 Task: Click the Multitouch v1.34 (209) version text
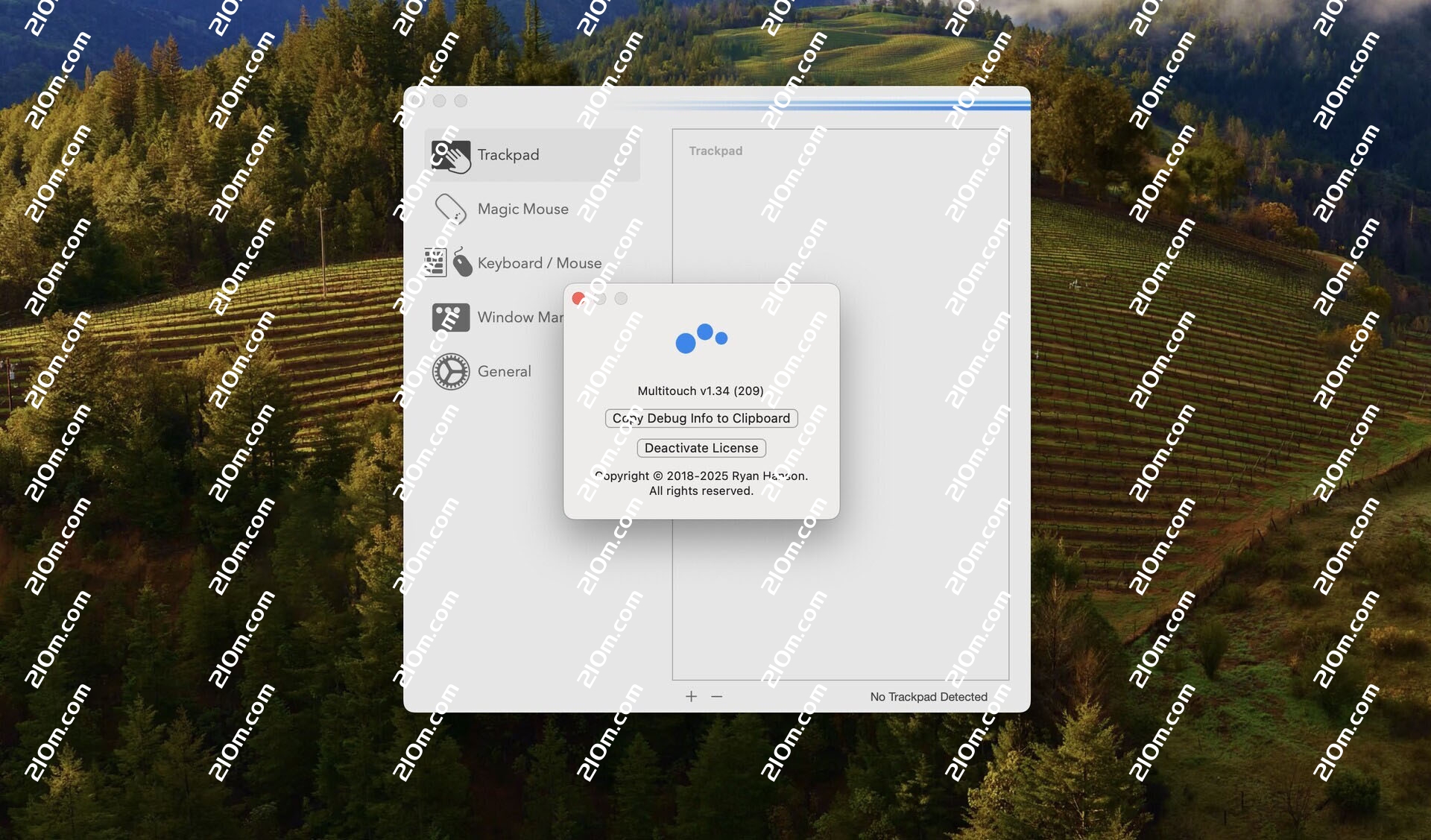[701, 391]
